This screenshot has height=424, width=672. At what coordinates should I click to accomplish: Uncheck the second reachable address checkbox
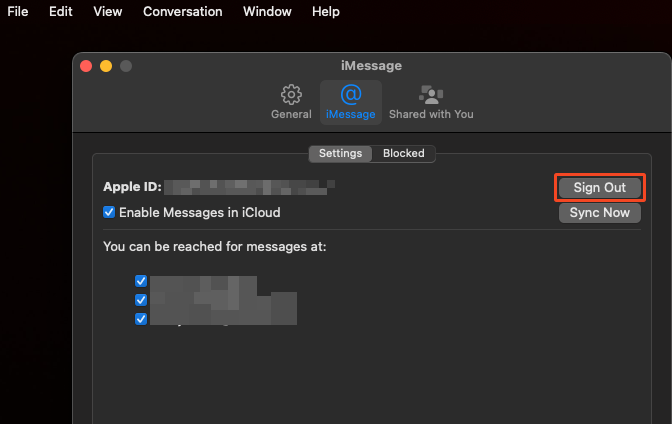141,300
